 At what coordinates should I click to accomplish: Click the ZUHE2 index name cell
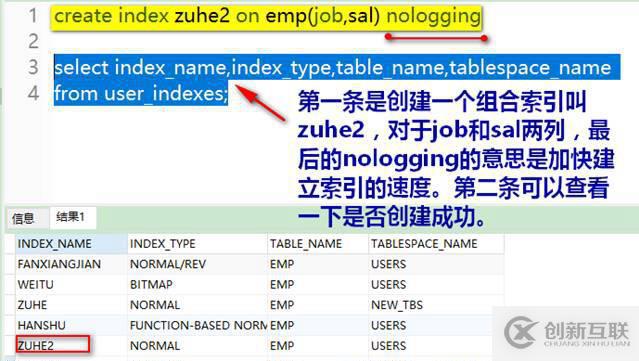(x=71, y=346)
